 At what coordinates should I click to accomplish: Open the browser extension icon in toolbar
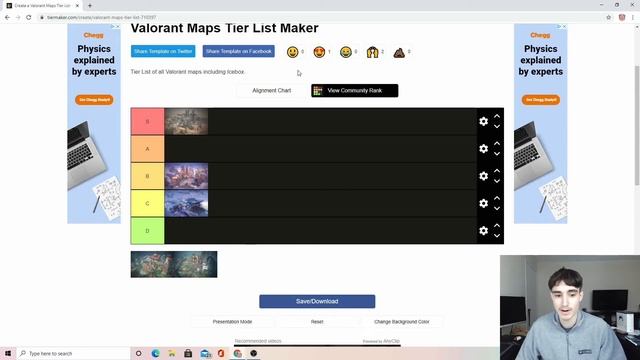click(622, 18)
